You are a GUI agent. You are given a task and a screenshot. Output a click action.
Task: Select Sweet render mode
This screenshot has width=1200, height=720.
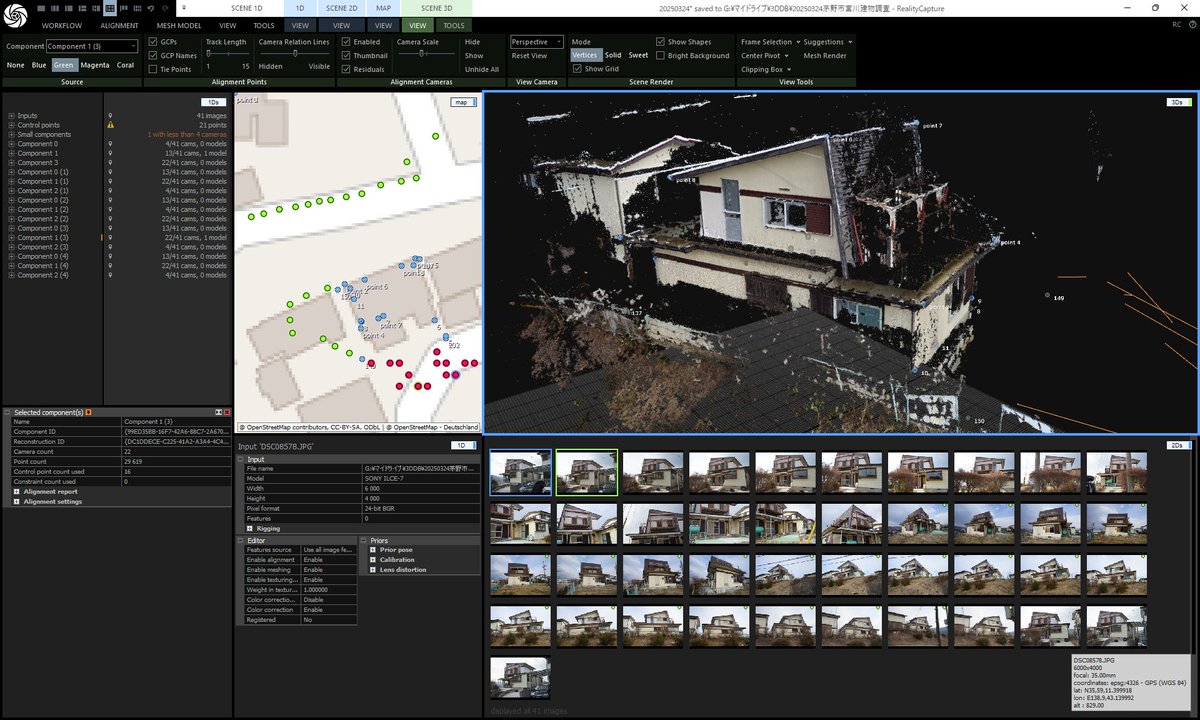[x=638, y=55]
